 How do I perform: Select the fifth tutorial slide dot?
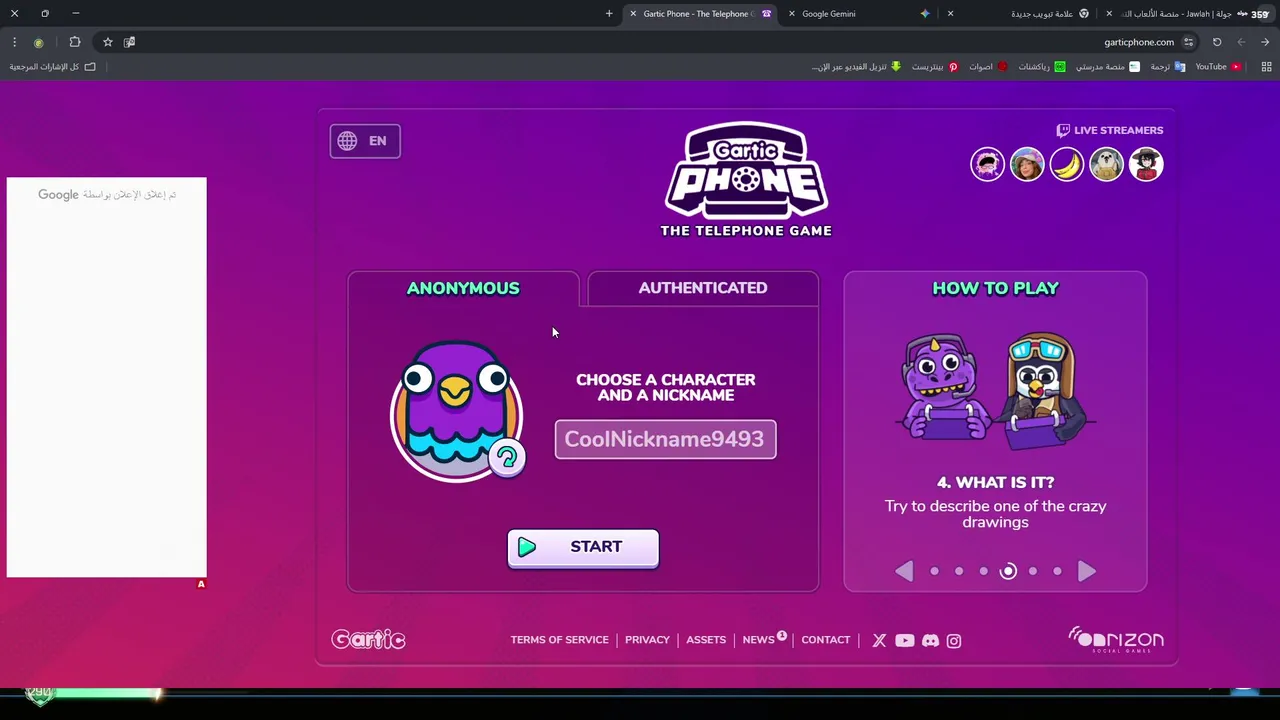[x=1033, y=571]
